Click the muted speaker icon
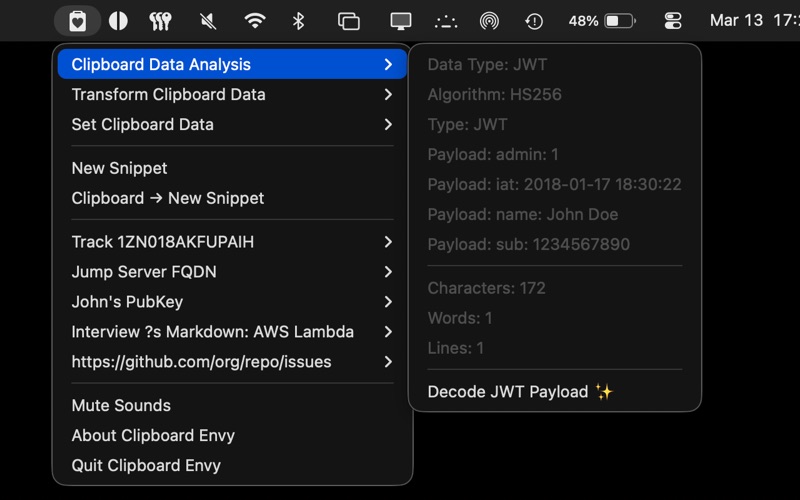The image size is (800, 500). click(x=208, y=21)
